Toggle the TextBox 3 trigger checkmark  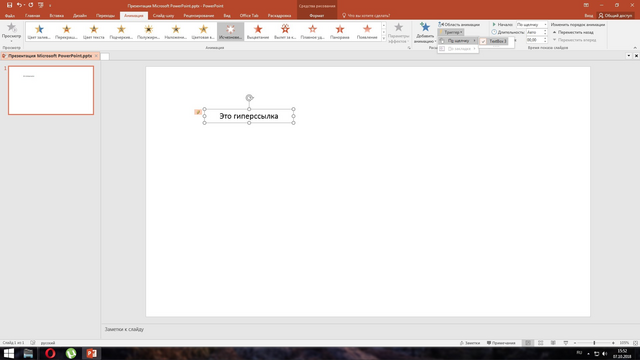tap(483, 41)
